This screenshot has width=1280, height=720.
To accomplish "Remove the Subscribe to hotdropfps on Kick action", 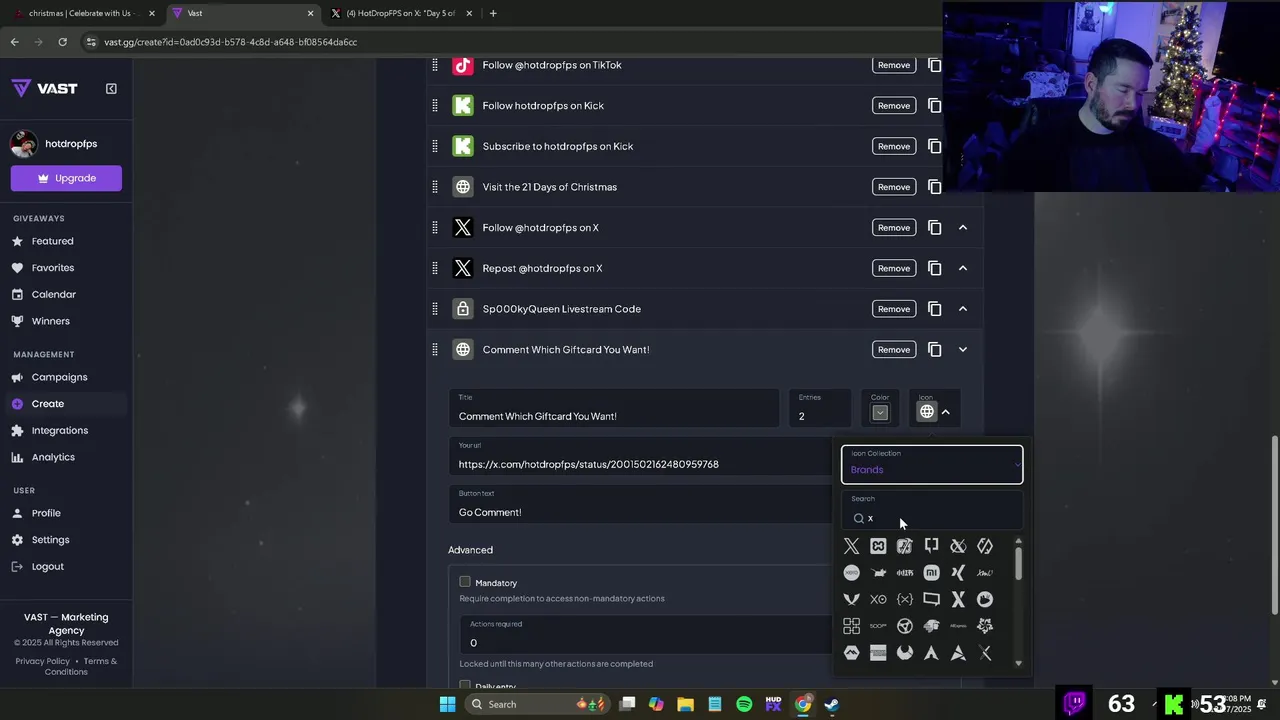I will coord(894,146).
